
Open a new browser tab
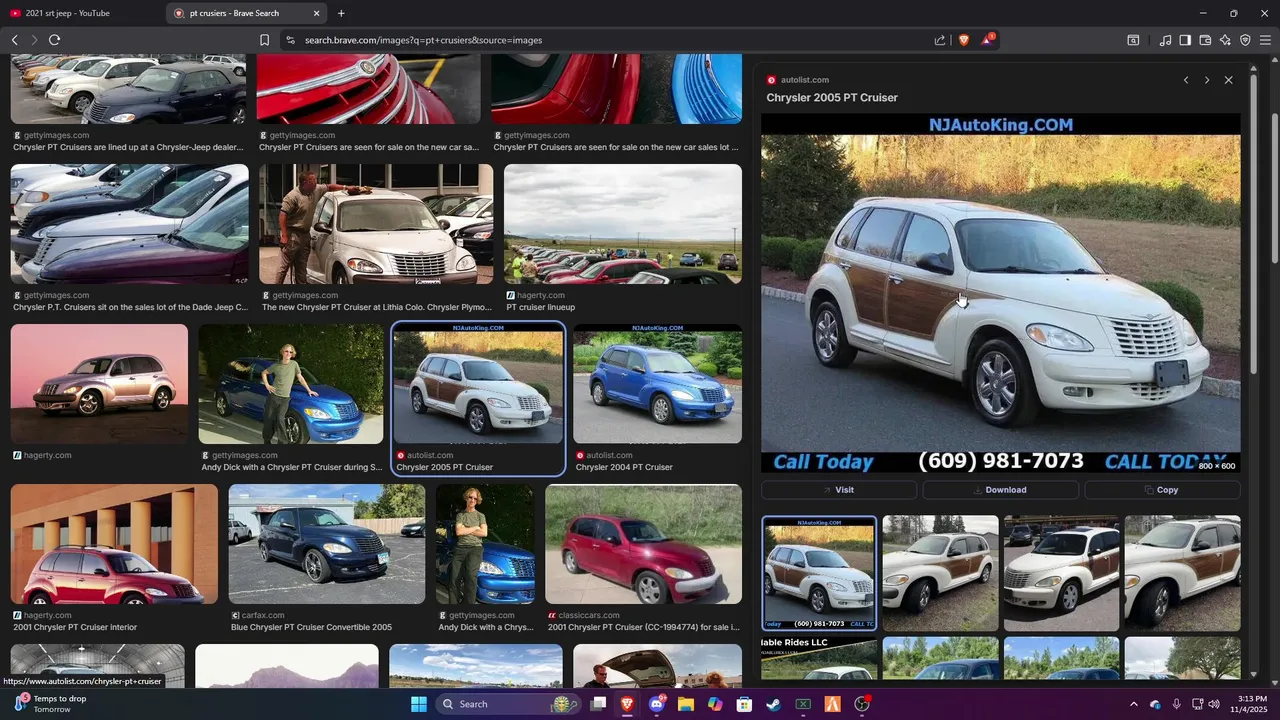[x=341, y=13]
